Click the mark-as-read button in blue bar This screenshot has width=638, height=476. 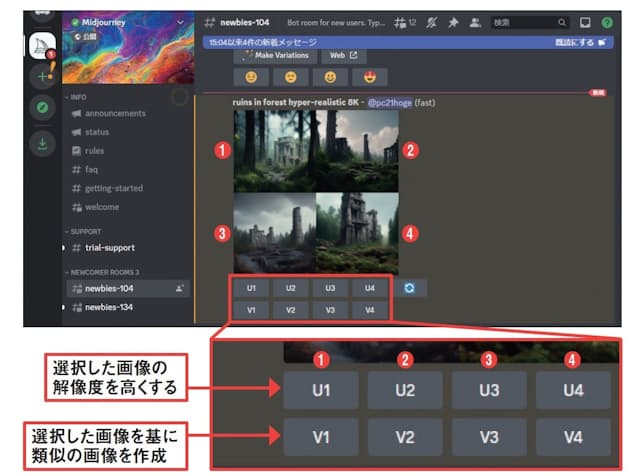[580, 42]
